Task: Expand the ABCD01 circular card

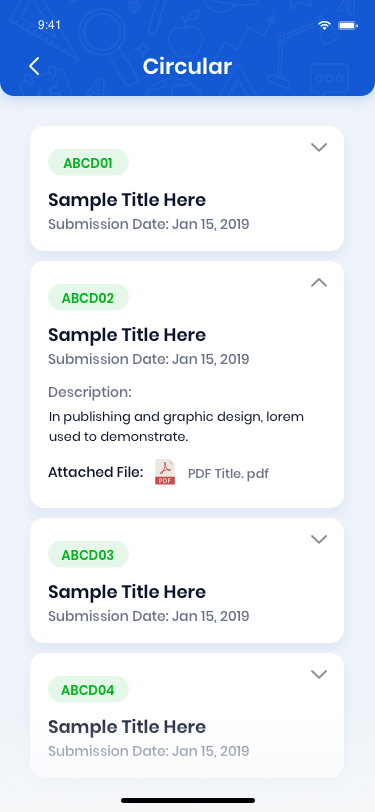Action: click(319, 148)
